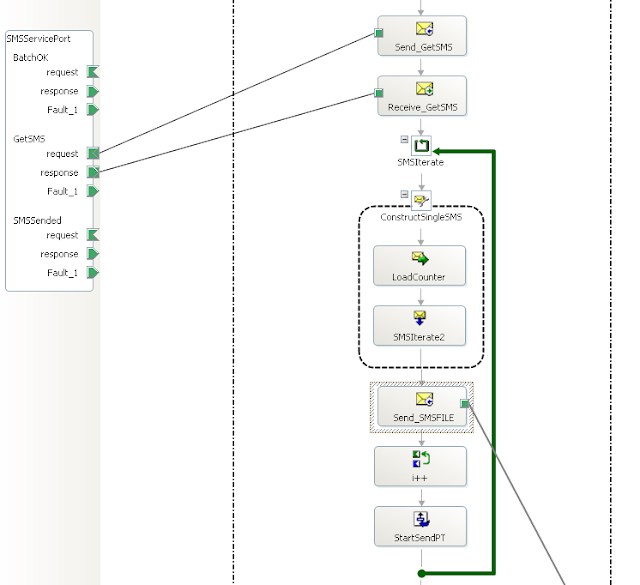Select the i++ expression shape

click(x=420, y=466)
